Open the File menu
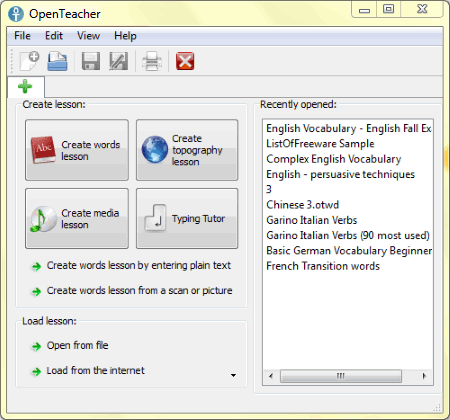This screenshot has height=420, width=450. (x=22, y=36)
